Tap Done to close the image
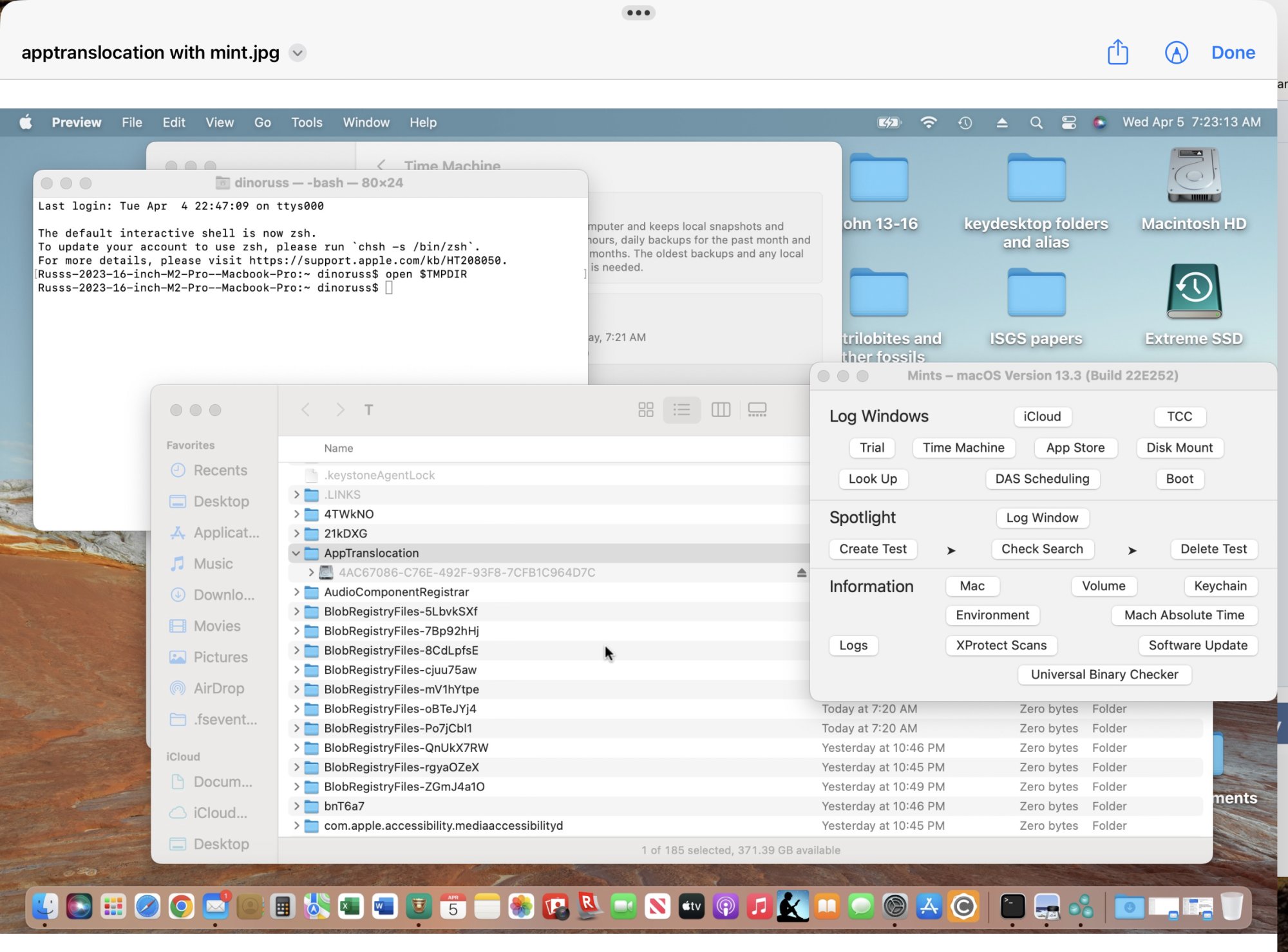Screen dimensions: 1288x952 (x=1233, y=53)
